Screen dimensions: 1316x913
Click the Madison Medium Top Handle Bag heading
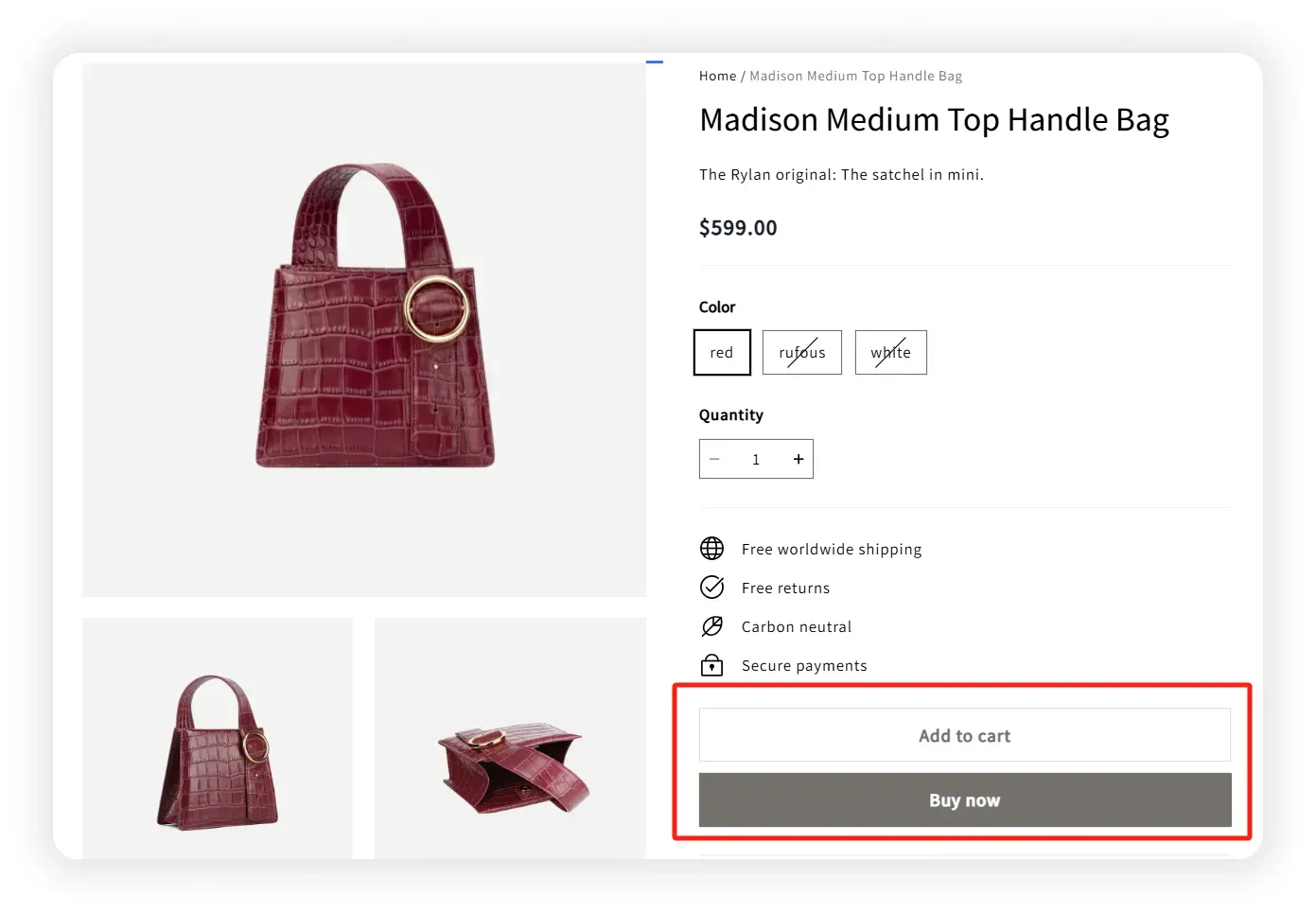pyautogui.click(x=934, y=120)
